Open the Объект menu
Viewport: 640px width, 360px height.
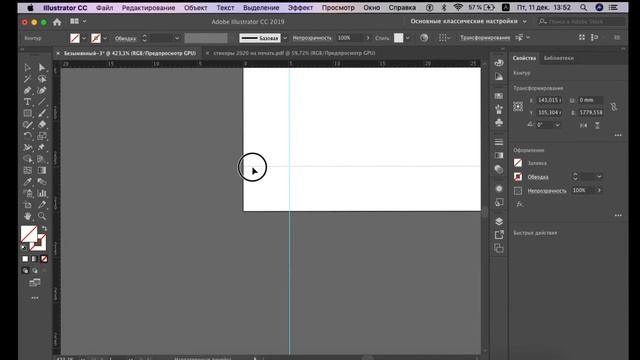point(196,8)
